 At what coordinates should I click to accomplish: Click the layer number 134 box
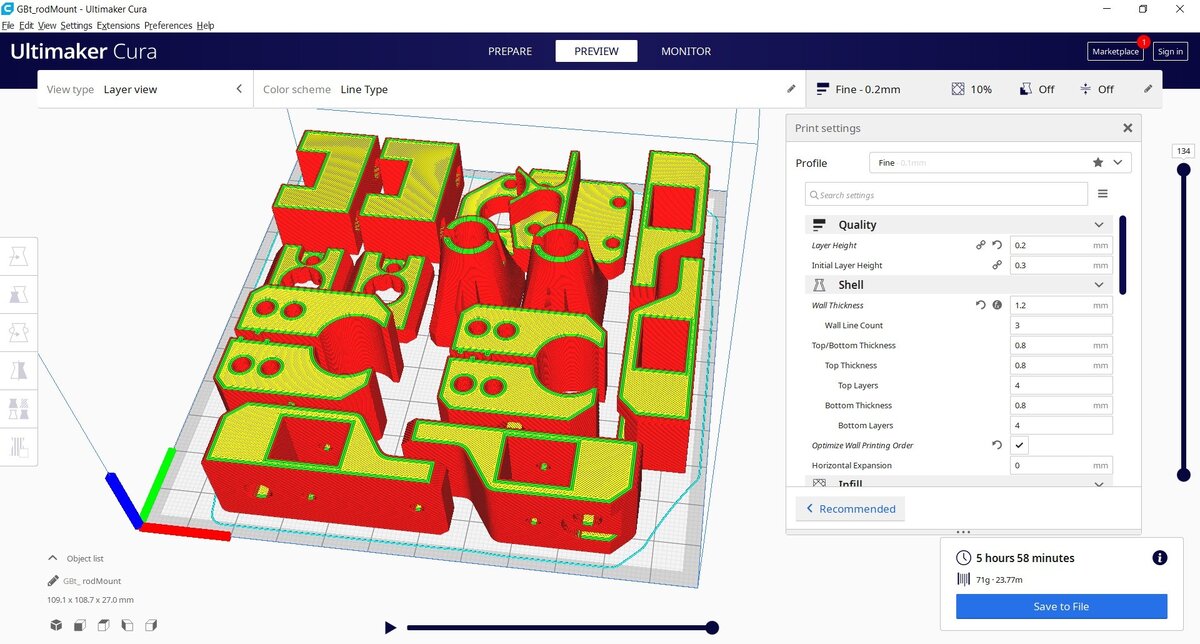pos(1184,151)
